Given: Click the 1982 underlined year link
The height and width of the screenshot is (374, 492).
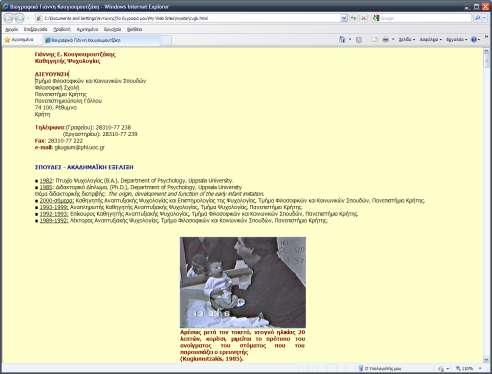Looking at the screenshot, I should point(46,181).
